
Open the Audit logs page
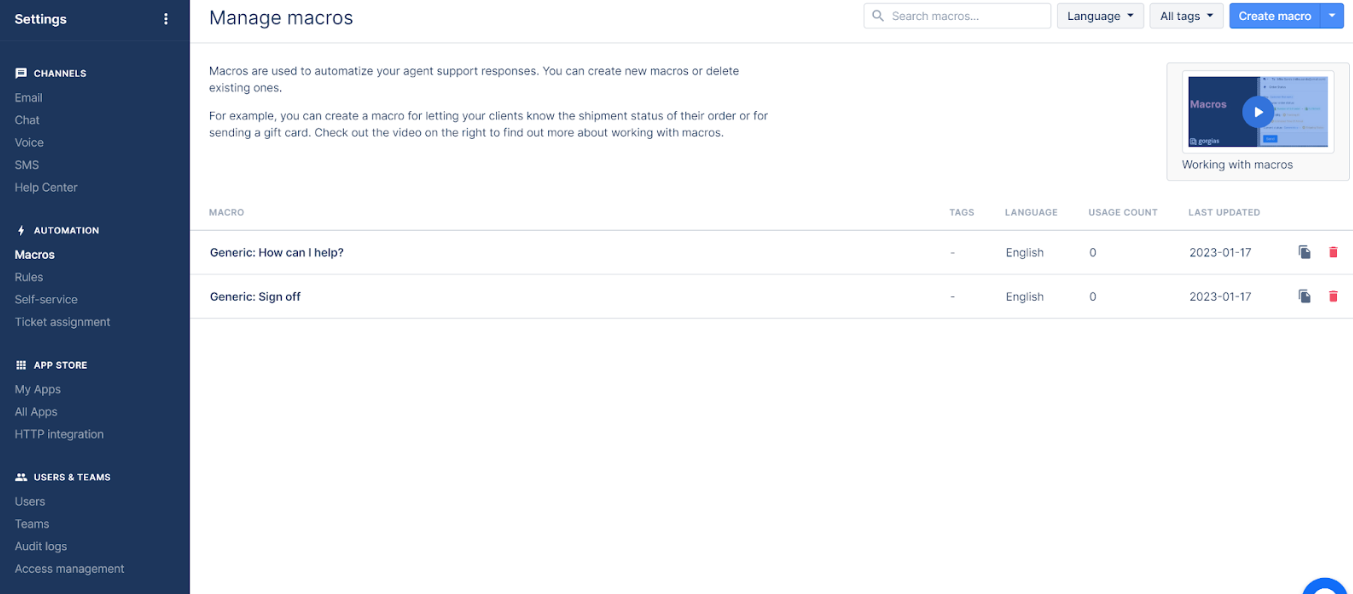coord(41,546)
